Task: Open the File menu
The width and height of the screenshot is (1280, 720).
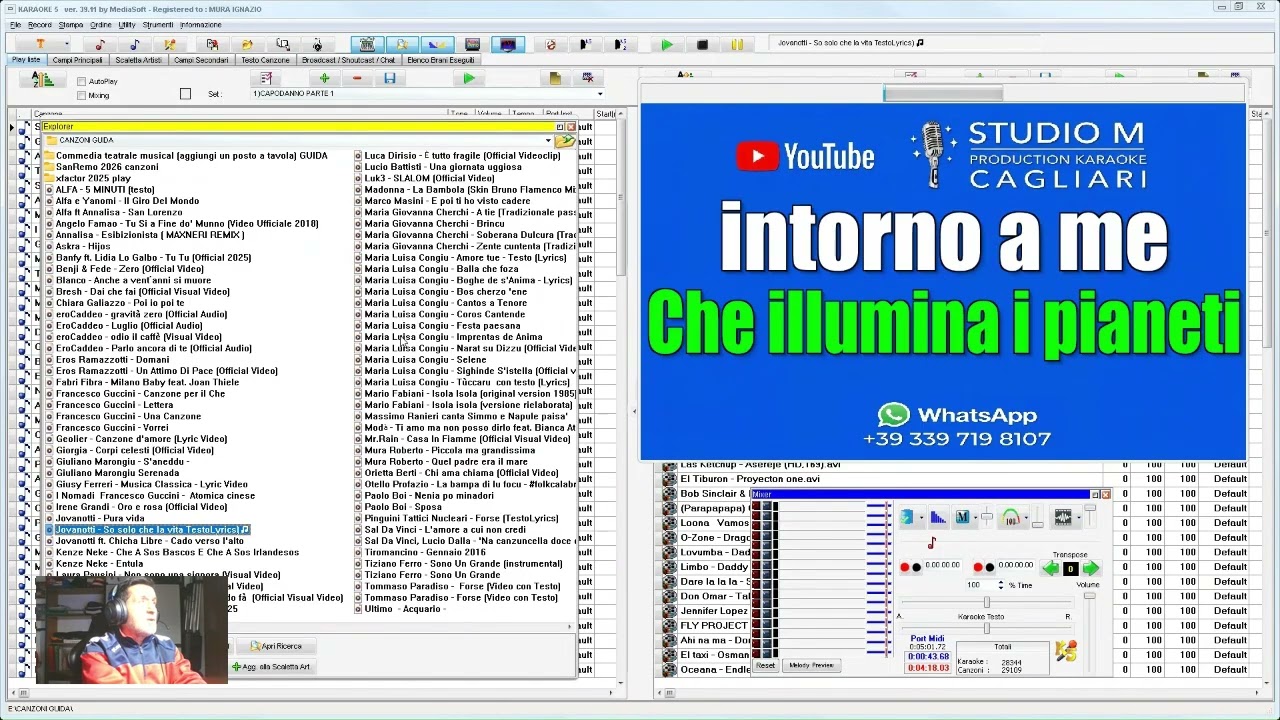Action: (15, 25)
